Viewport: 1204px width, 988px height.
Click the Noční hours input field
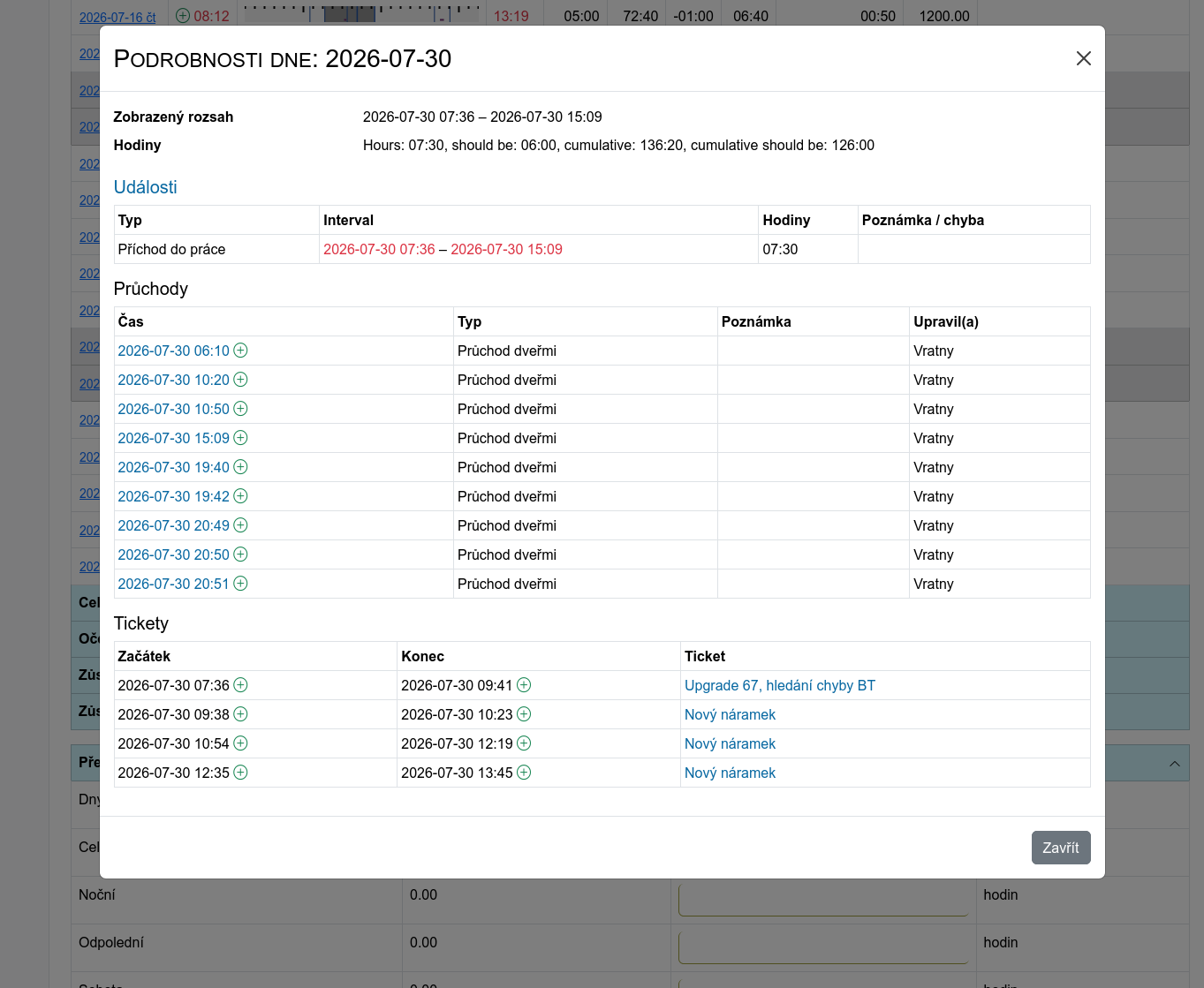pos(823,900)
